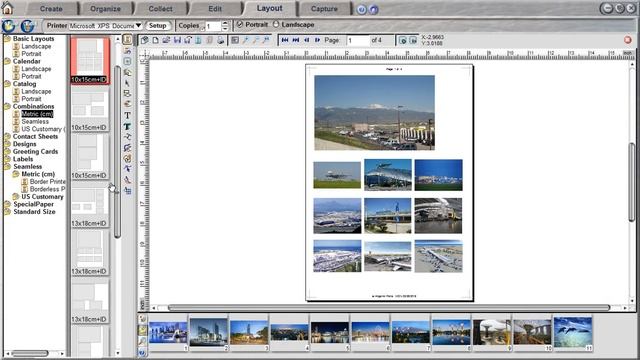Select Seamless under Combinations

(x=35, y=121)
